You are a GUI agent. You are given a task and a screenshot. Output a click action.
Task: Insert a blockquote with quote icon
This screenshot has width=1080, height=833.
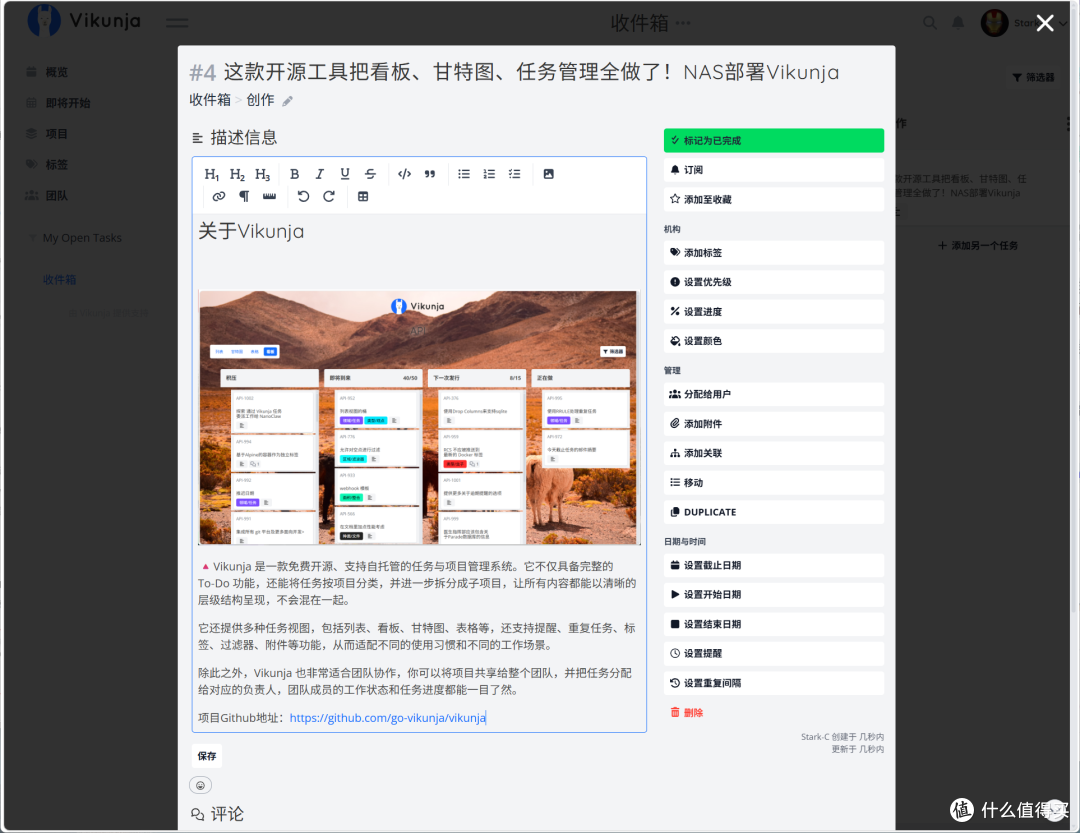point(430,174)
